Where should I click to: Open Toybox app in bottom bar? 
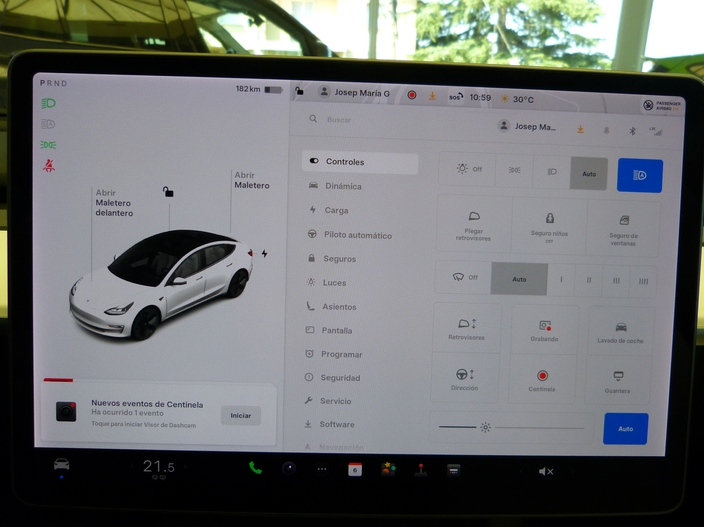(x=388, y=470)
